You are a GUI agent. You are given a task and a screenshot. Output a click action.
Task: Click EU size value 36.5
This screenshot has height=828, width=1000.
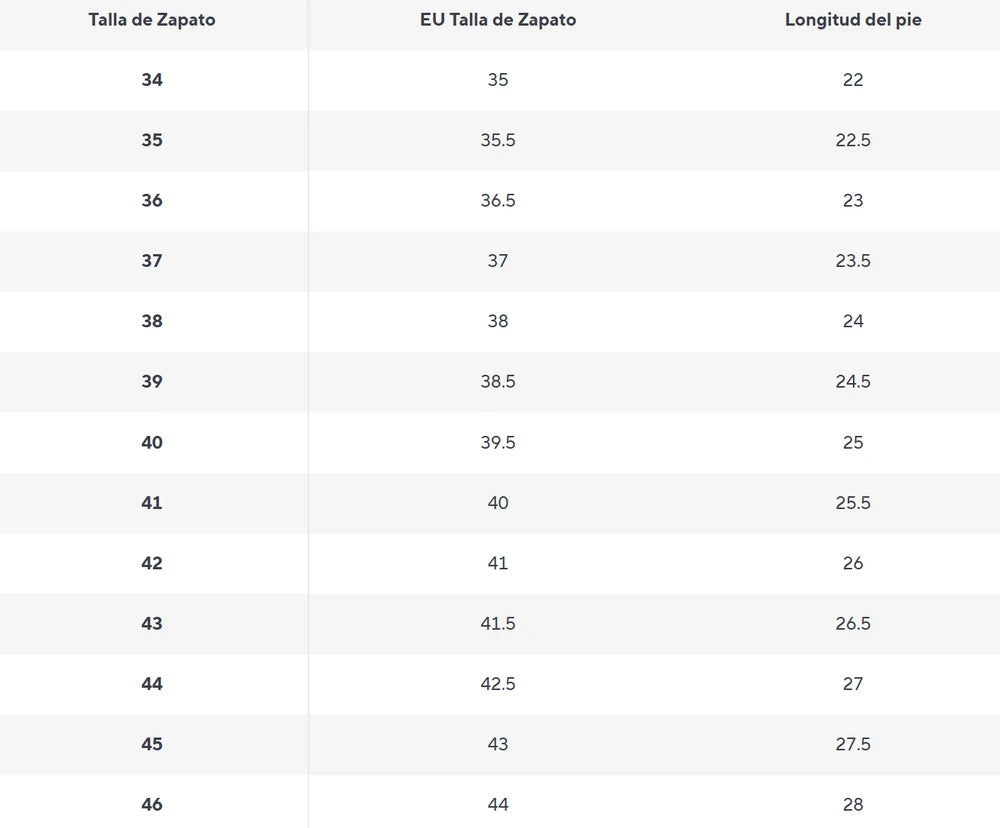pos(498,200)
